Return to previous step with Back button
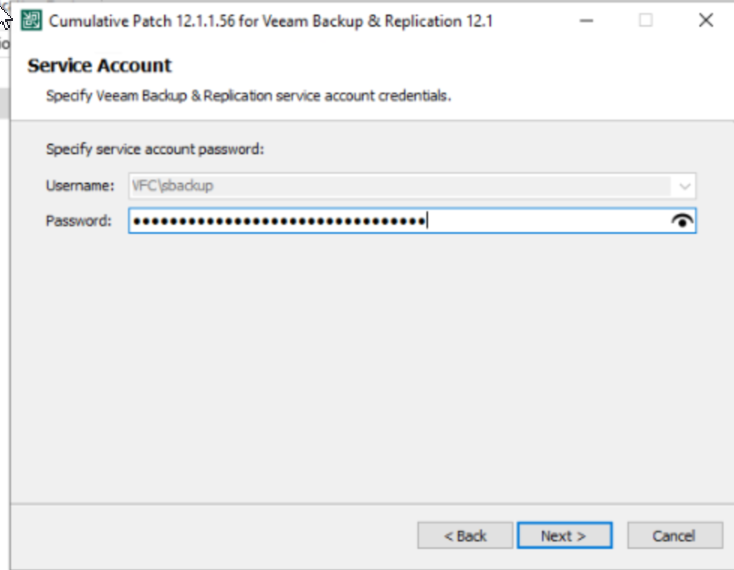Screen dimensions: 734x570 point(465,535)
